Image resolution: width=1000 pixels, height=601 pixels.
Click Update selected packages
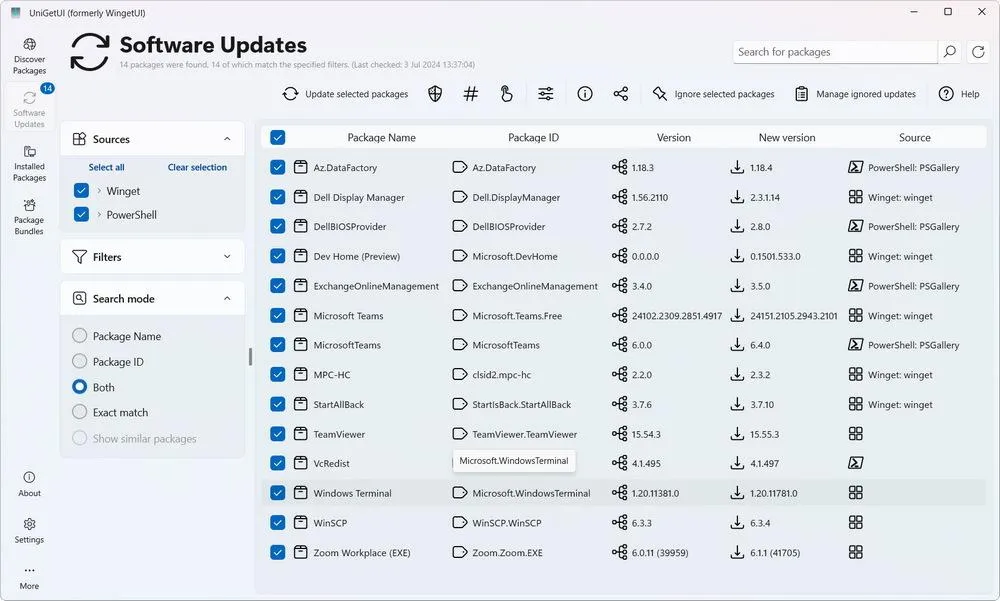point(345,94)
